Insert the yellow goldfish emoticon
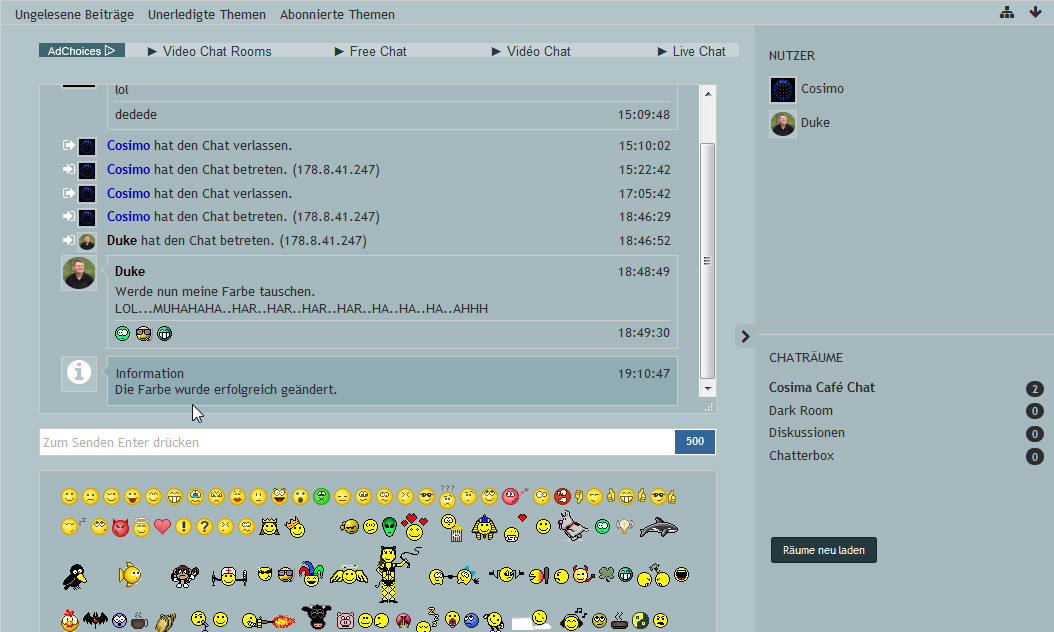This screenshot has height=632, width=1054. point(130,574)
